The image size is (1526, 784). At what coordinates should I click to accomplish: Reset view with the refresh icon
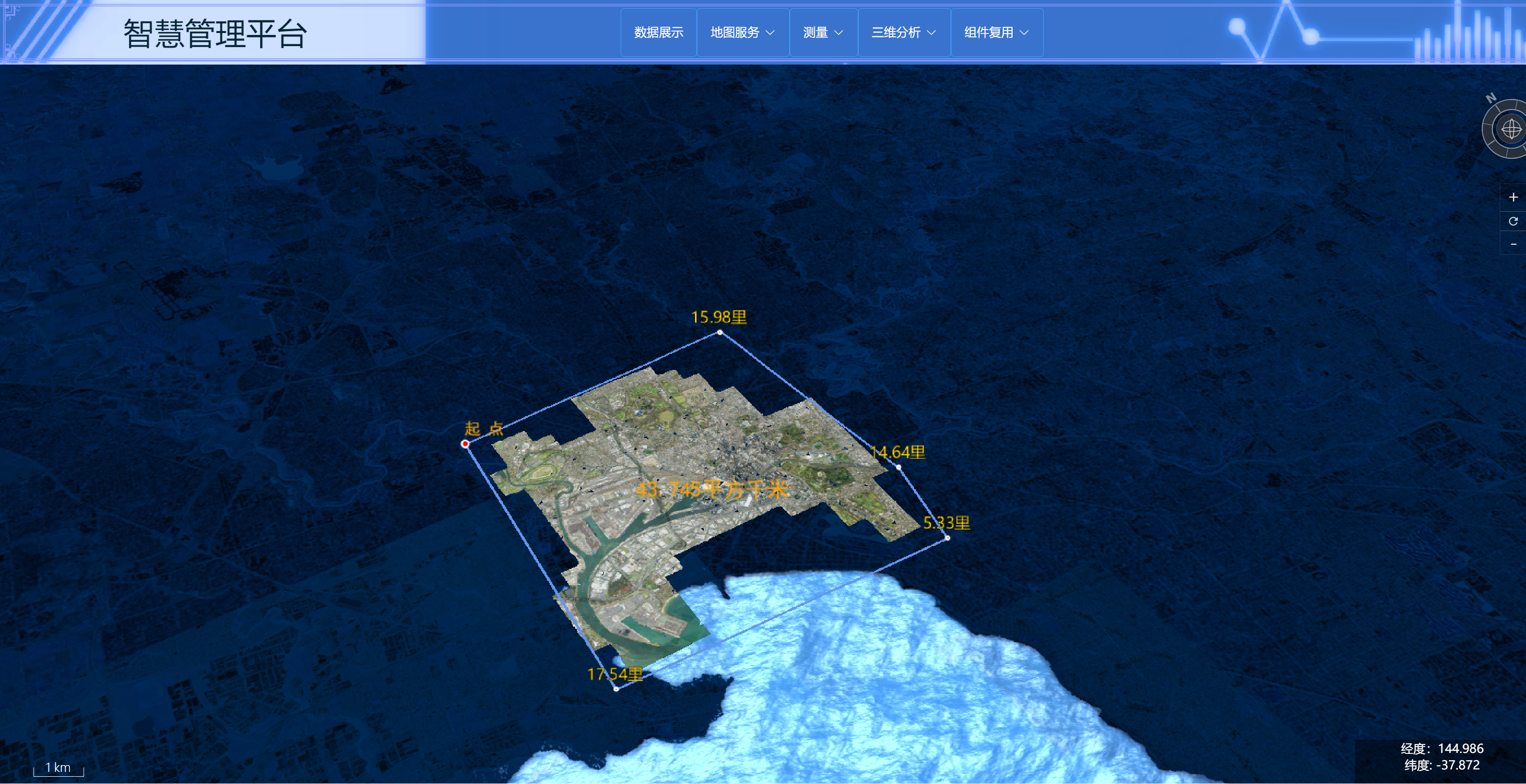pos(1513,221)
